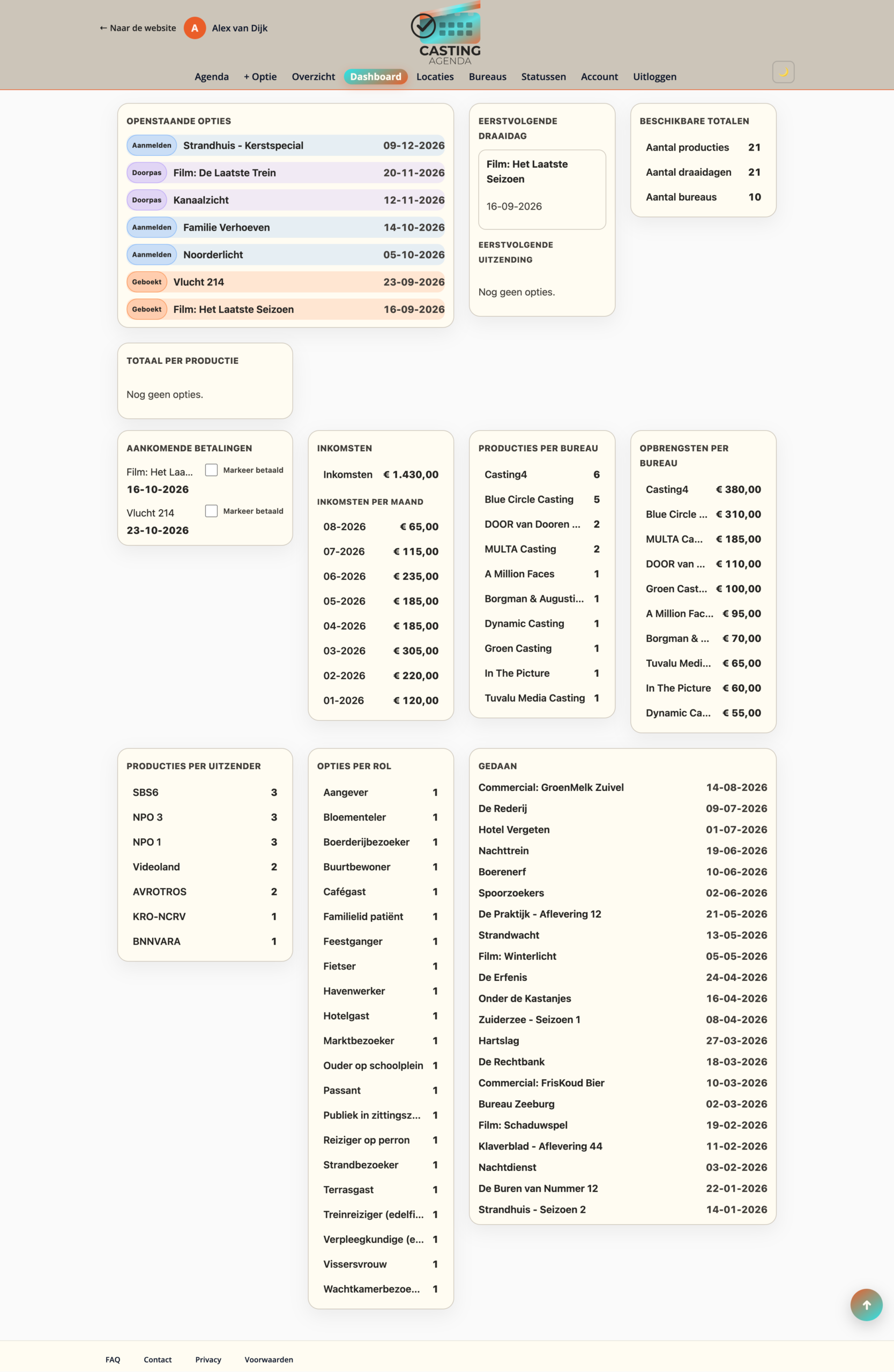Click the Aantal bureaus total row
The height and width of the screenshot is (1372, 894).
(703, 197)
